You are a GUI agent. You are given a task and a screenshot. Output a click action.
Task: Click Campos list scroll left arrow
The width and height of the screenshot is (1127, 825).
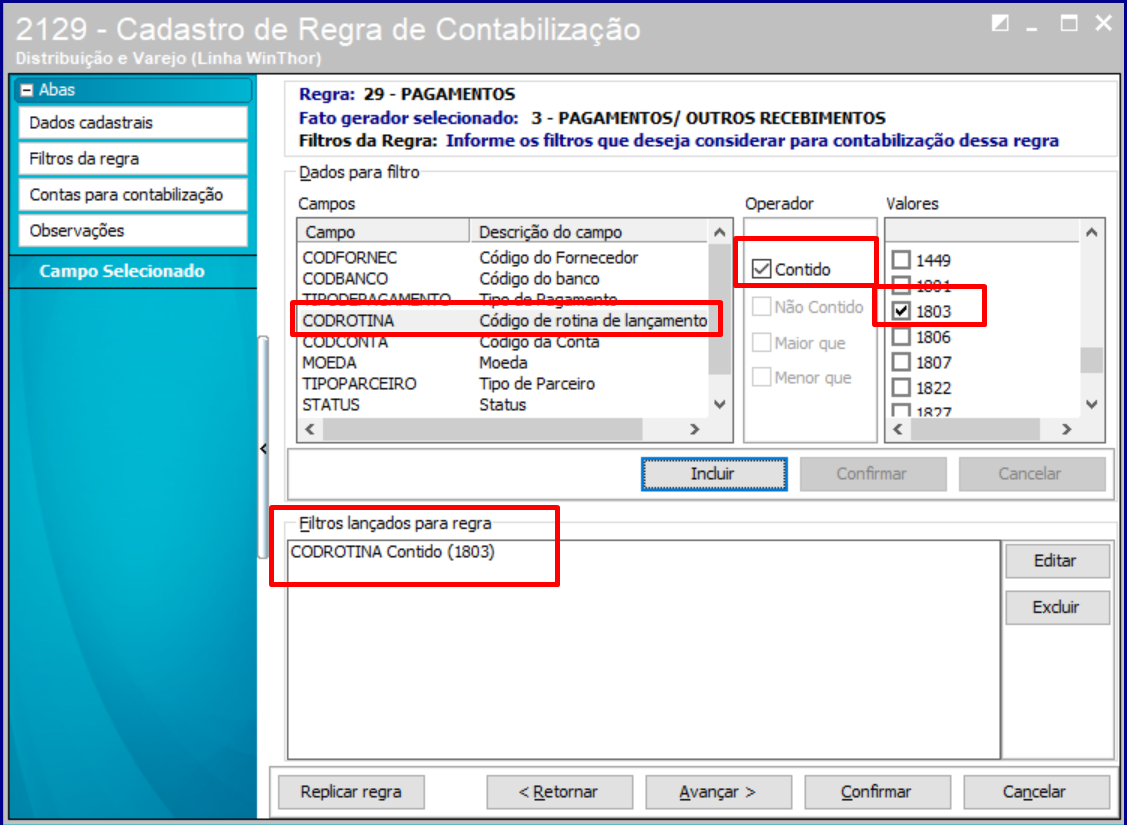310,429
